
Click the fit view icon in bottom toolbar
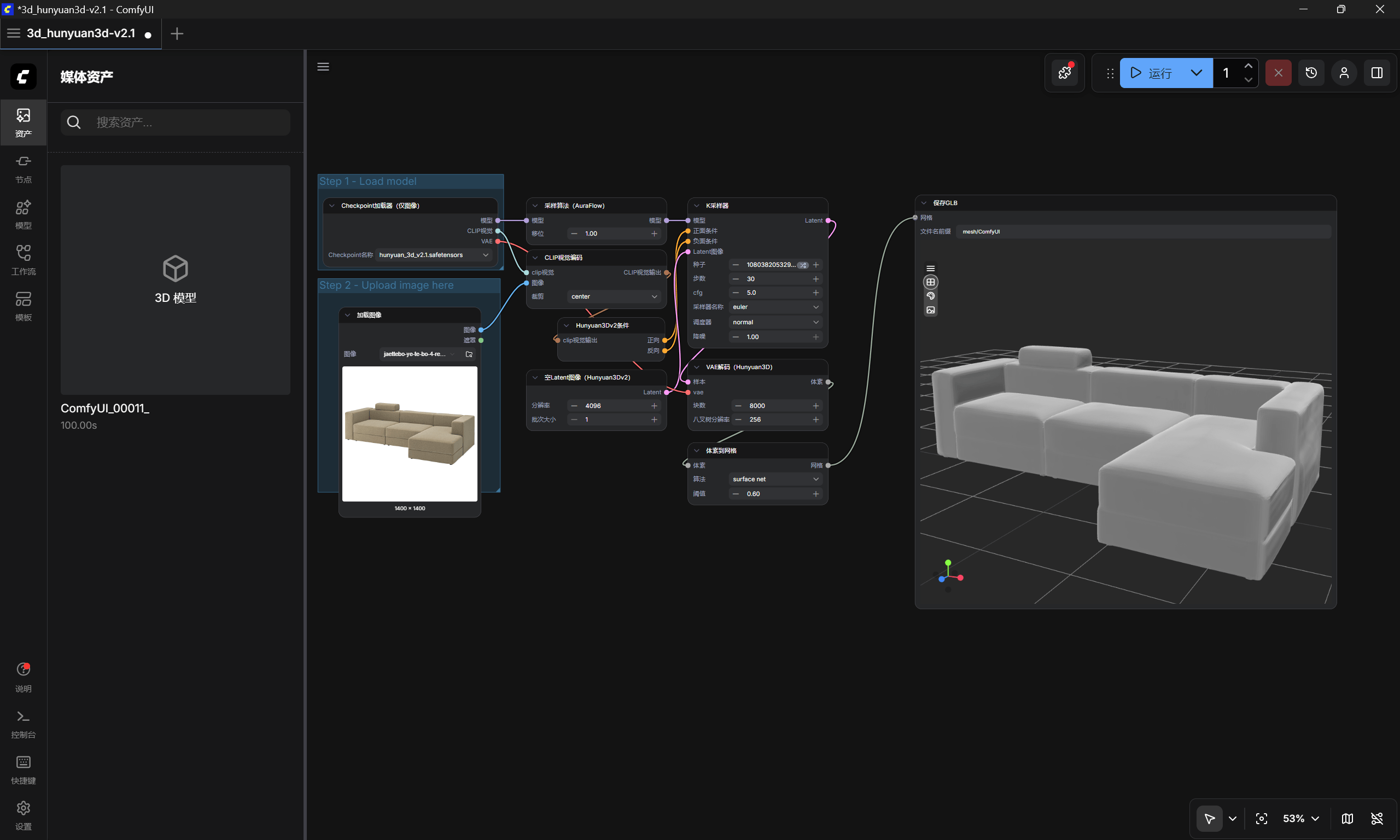pyautogui.click(x=1261, y=819)
